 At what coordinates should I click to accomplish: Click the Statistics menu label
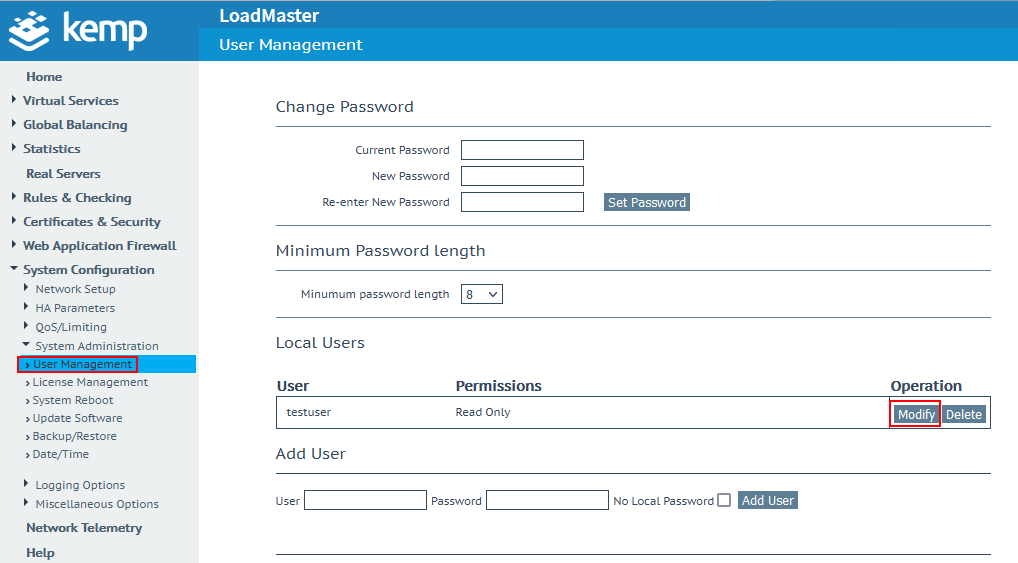point(52,149)
